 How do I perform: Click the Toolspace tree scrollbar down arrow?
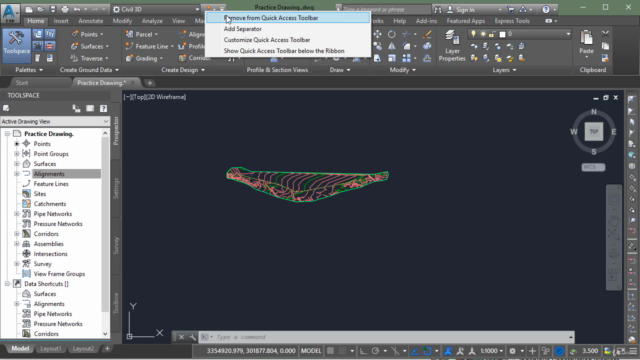click(x=105, y=334)
